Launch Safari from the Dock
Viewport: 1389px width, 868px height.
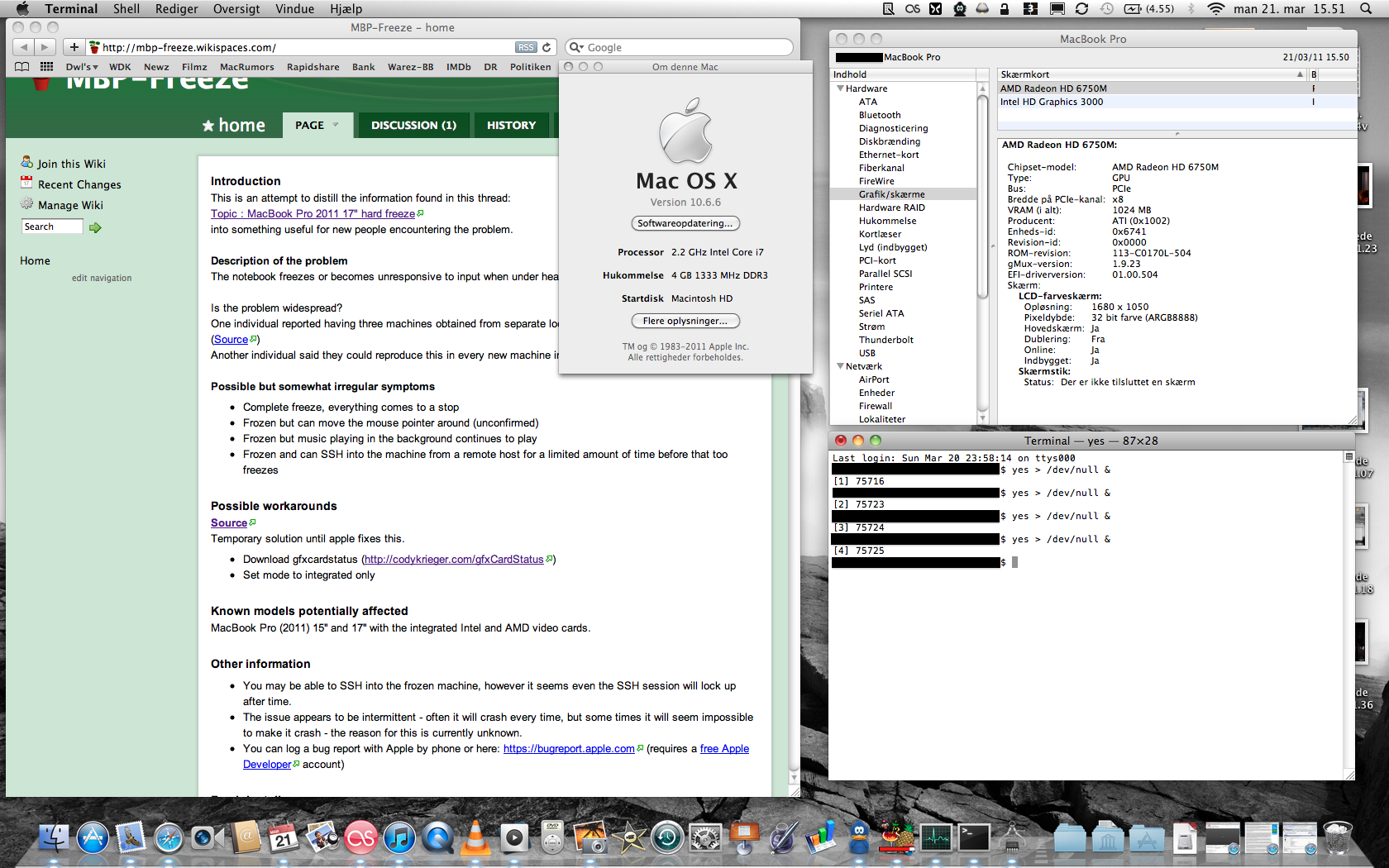click(x=169, y=838)
